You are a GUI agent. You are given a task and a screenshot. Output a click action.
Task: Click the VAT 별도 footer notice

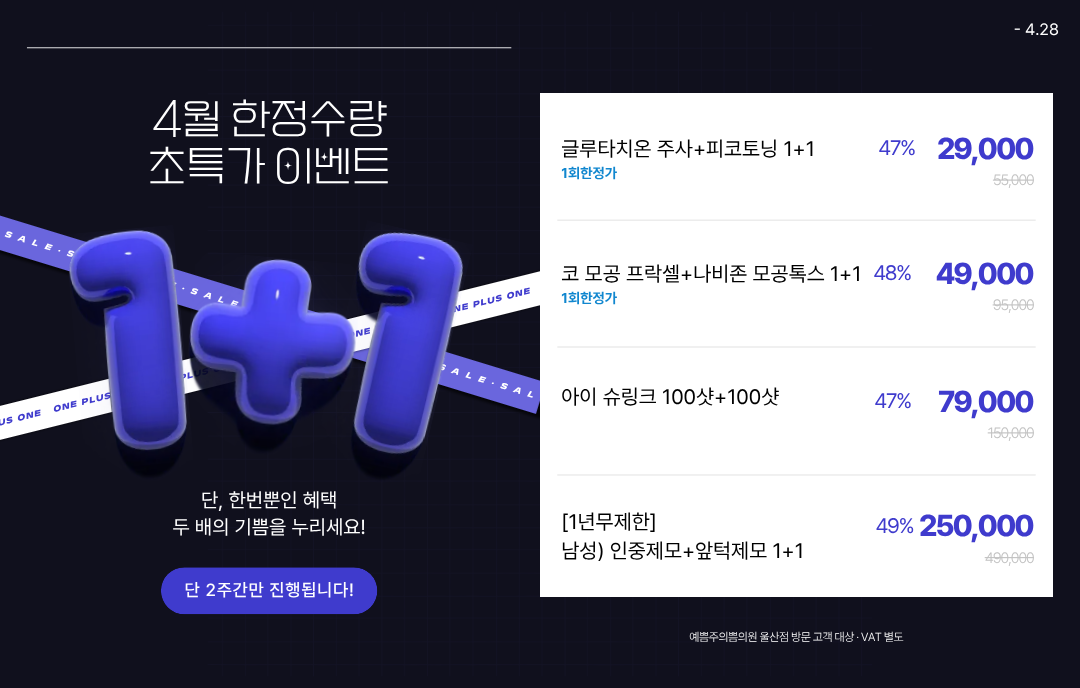coord(795,636)
